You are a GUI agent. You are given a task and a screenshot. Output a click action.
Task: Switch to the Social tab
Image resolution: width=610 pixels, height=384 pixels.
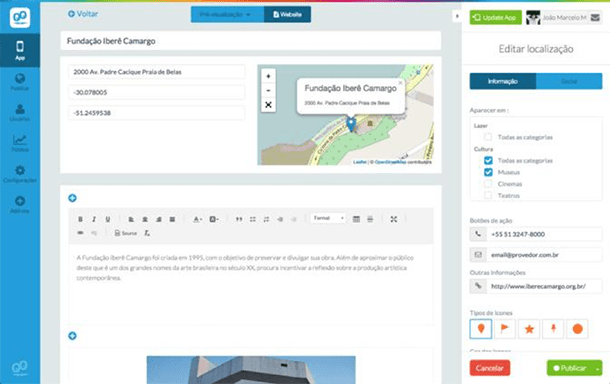click(569, 81)
